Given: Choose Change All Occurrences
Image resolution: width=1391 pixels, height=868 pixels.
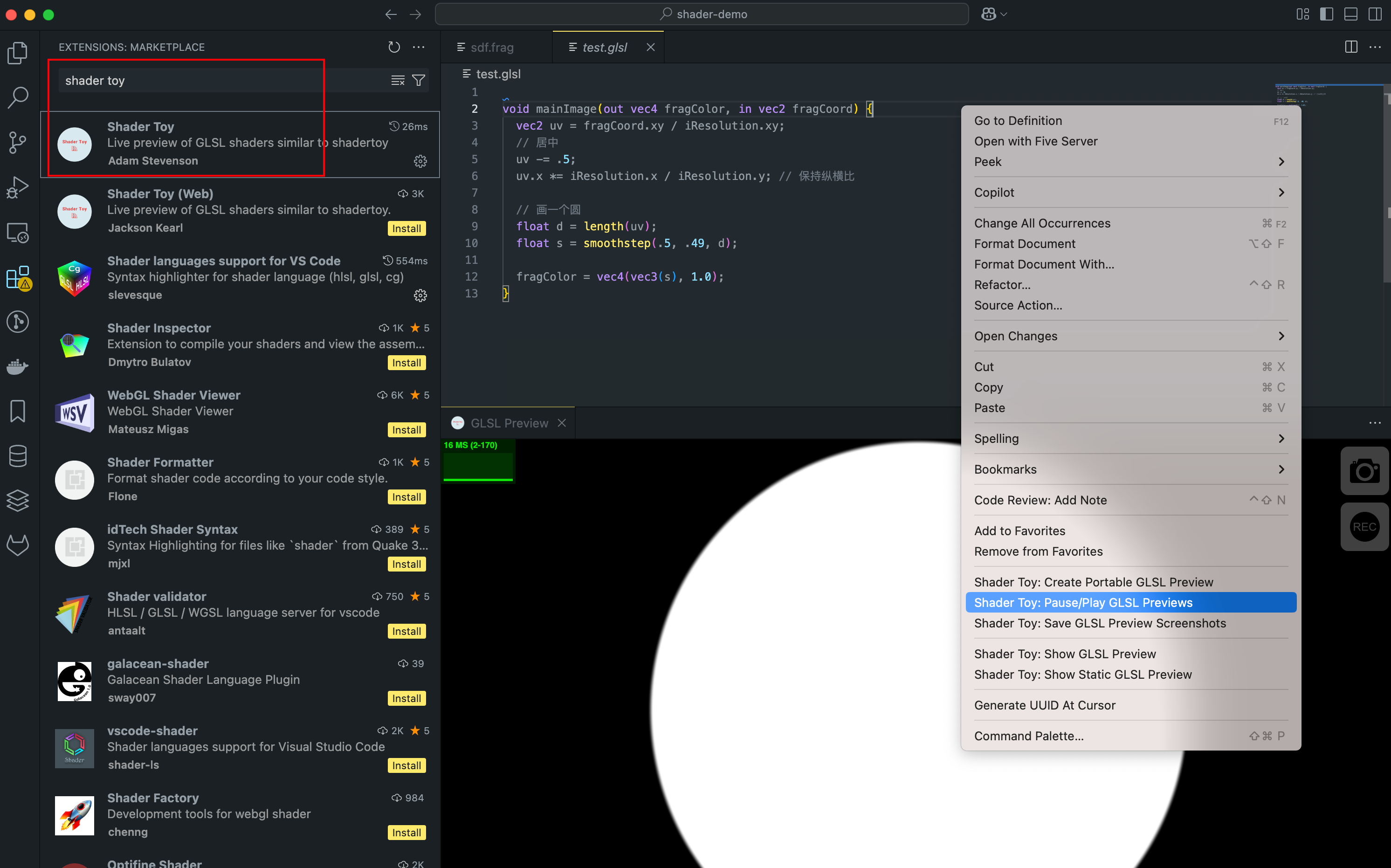Looking at the screenshot, I should click(1130, 224).
